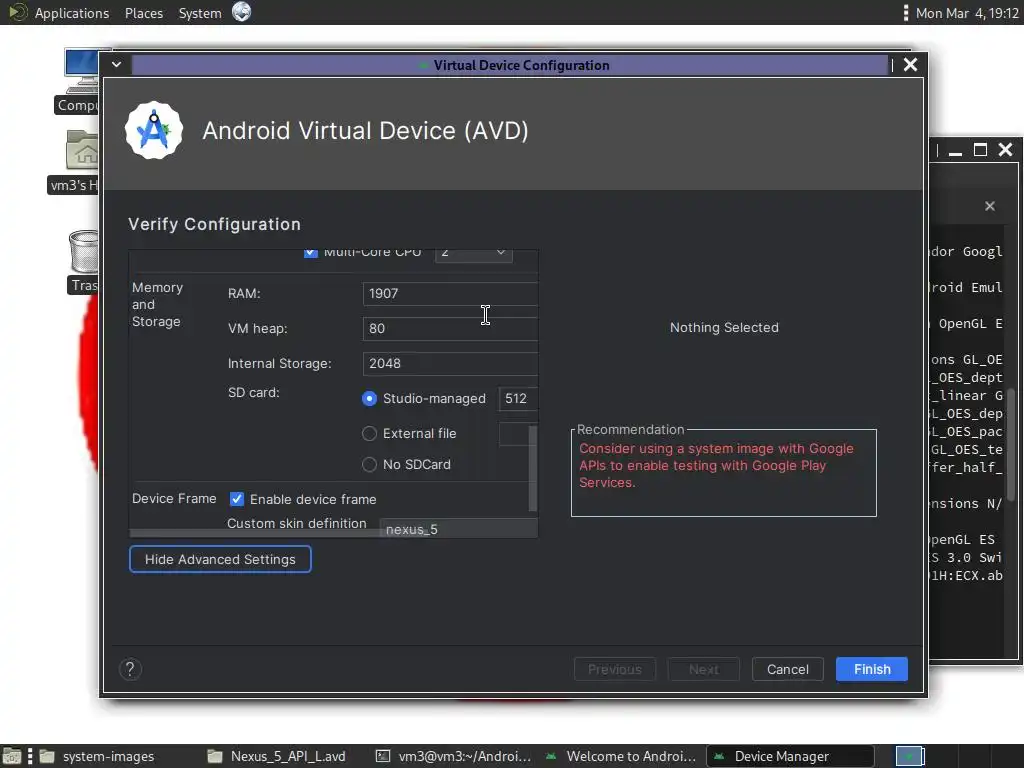Click the clock showing Mon Mar 4, 19:12

967,13
